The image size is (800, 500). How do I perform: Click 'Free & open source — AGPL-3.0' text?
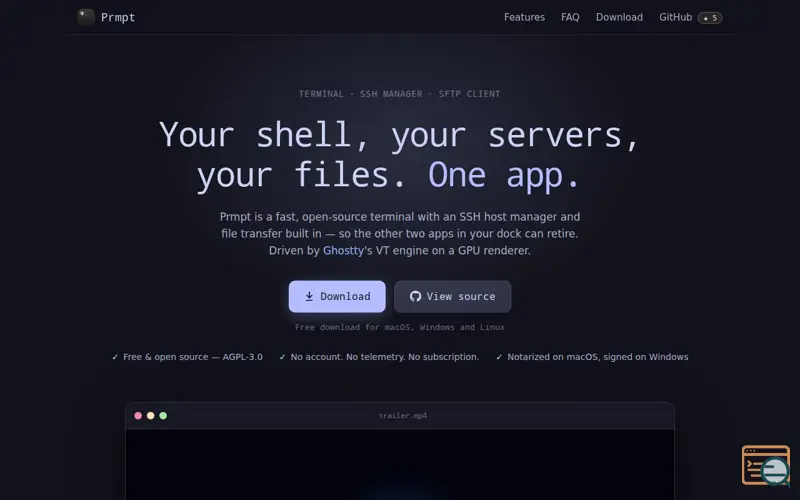(x=193, y=357)
